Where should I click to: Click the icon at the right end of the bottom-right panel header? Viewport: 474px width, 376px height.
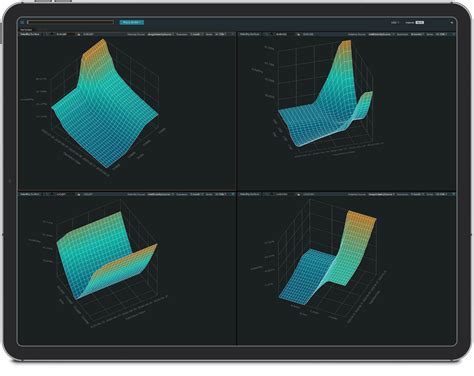click(453, 194)
